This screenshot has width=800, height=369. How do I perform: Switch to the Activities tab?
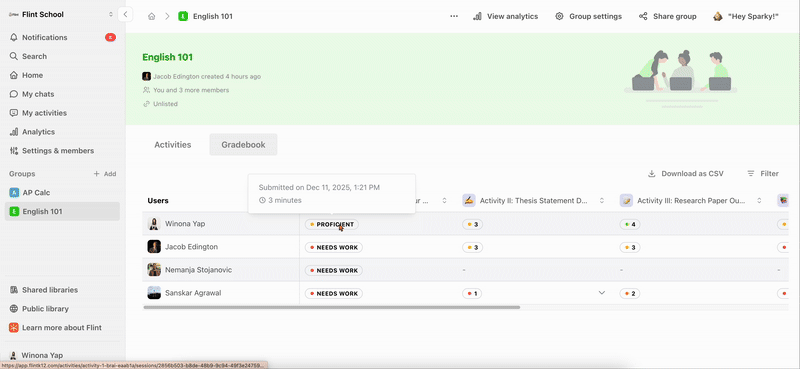coord(172,144)
